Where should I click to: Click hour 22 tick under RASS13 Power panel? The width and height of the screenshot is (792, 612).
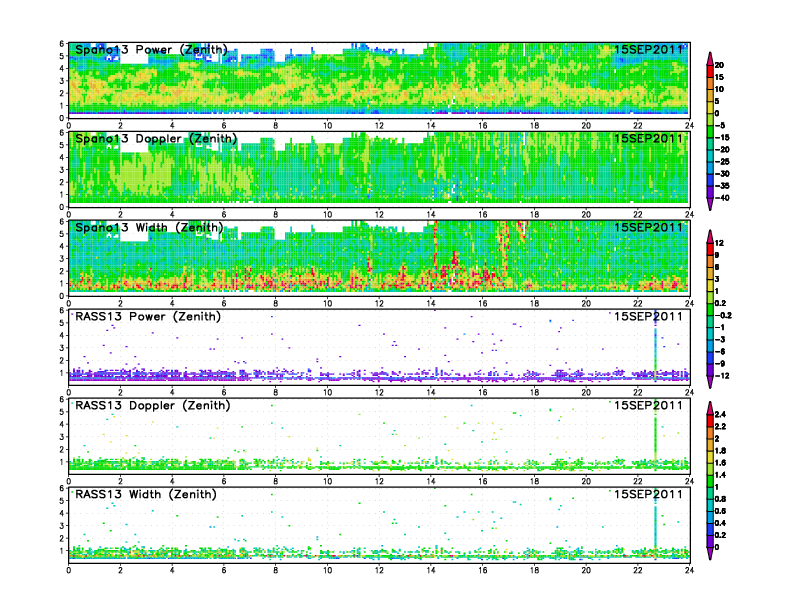pos(638,392)
